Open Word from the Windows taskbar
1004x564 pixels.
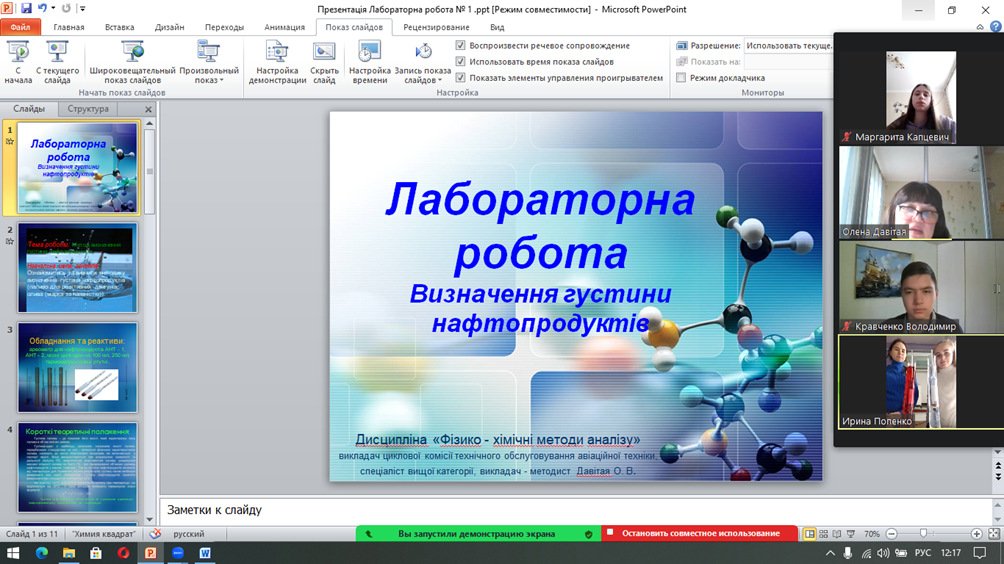(x=205, y=553)
